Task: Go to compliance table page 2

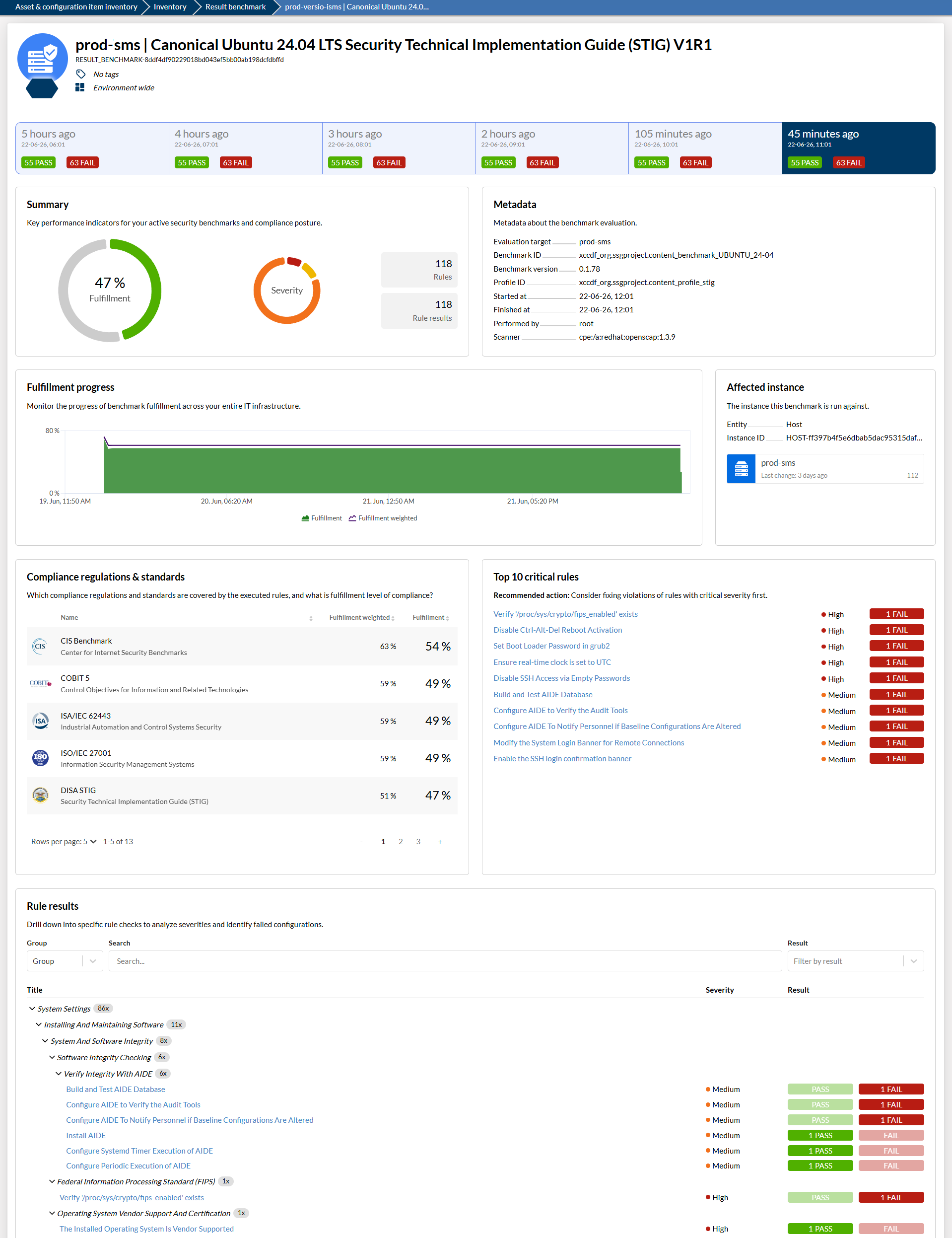Action: (x=401, y=841)
